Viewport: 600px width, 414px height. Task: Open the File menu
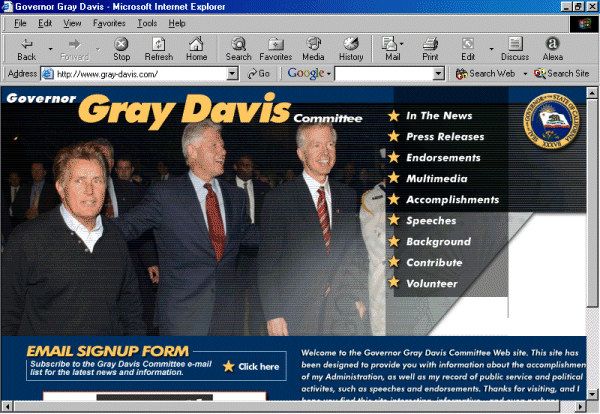pos(20,23)
